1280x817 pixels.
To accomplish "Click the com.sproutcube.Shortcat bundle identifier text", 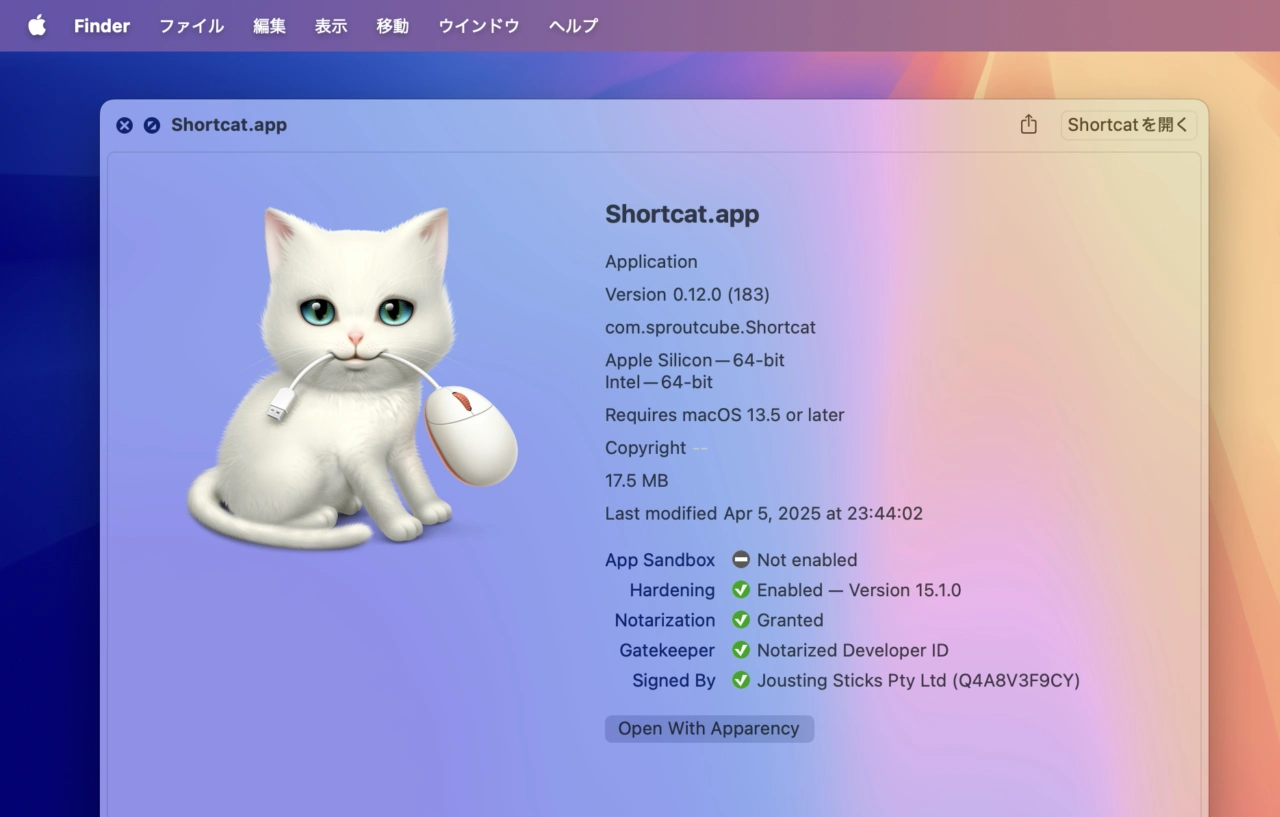I will pos(710,327).
